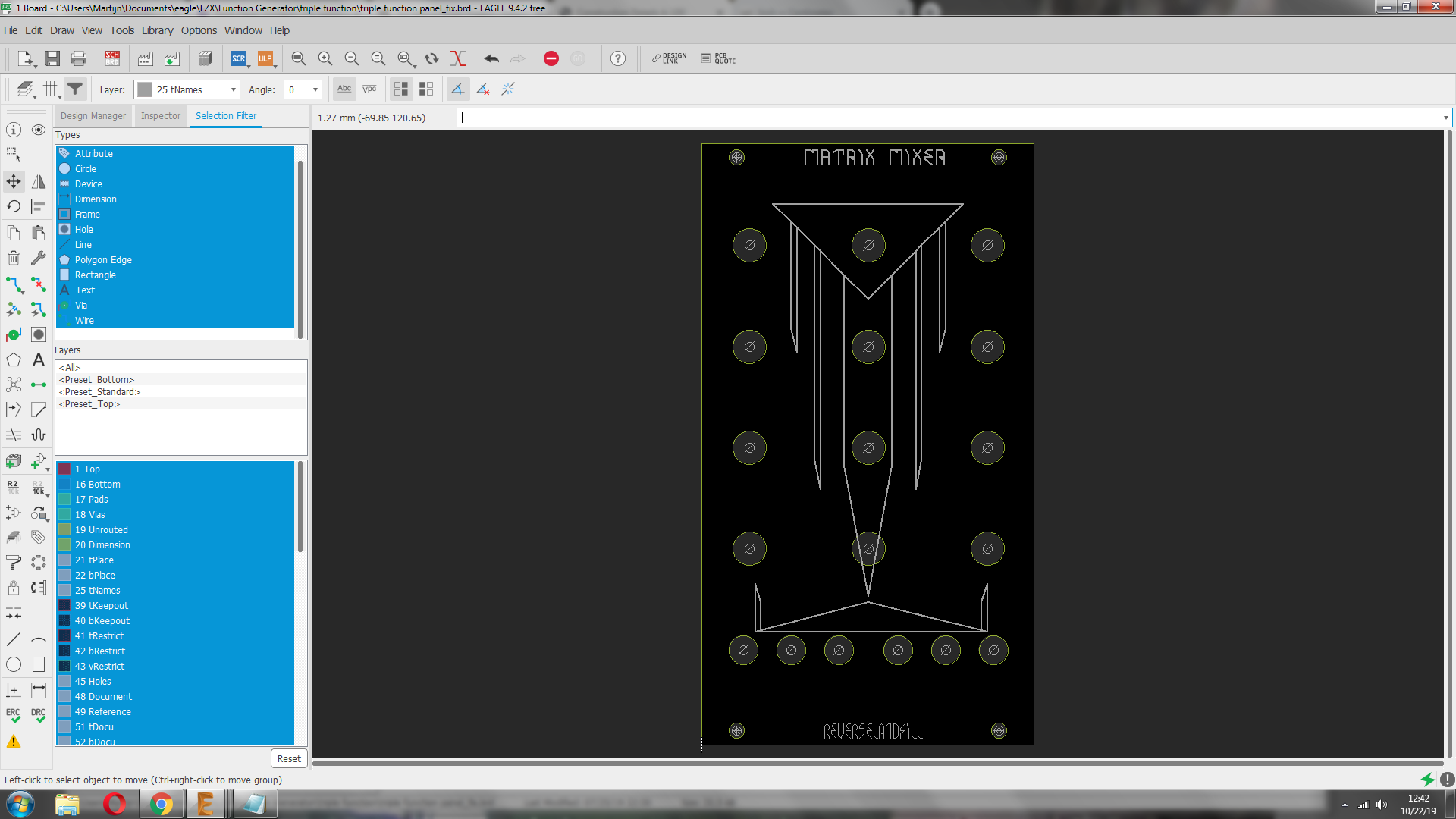Open new file icon dropdown arrow
This screenshot has width=1456, height=819.
click(x=36, y=66)
